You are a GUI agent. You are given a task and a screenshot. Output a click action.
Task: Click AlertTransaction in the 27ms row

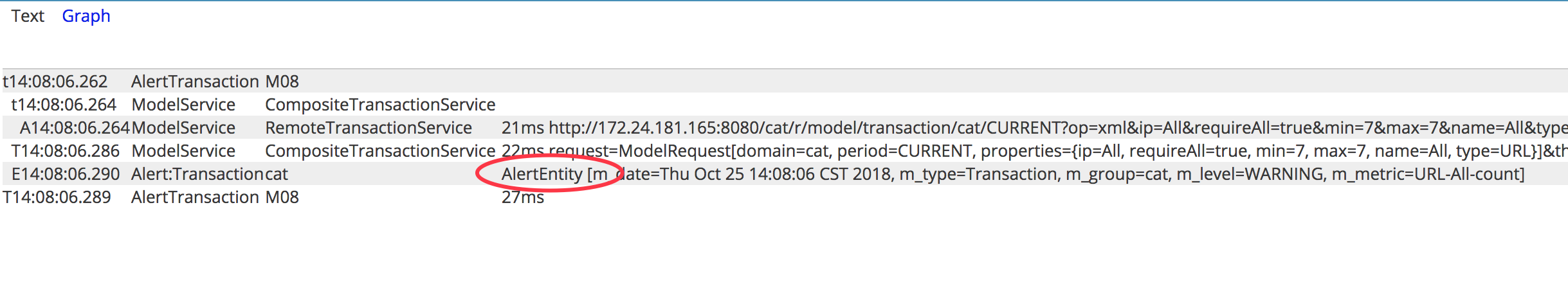[195, 197]
